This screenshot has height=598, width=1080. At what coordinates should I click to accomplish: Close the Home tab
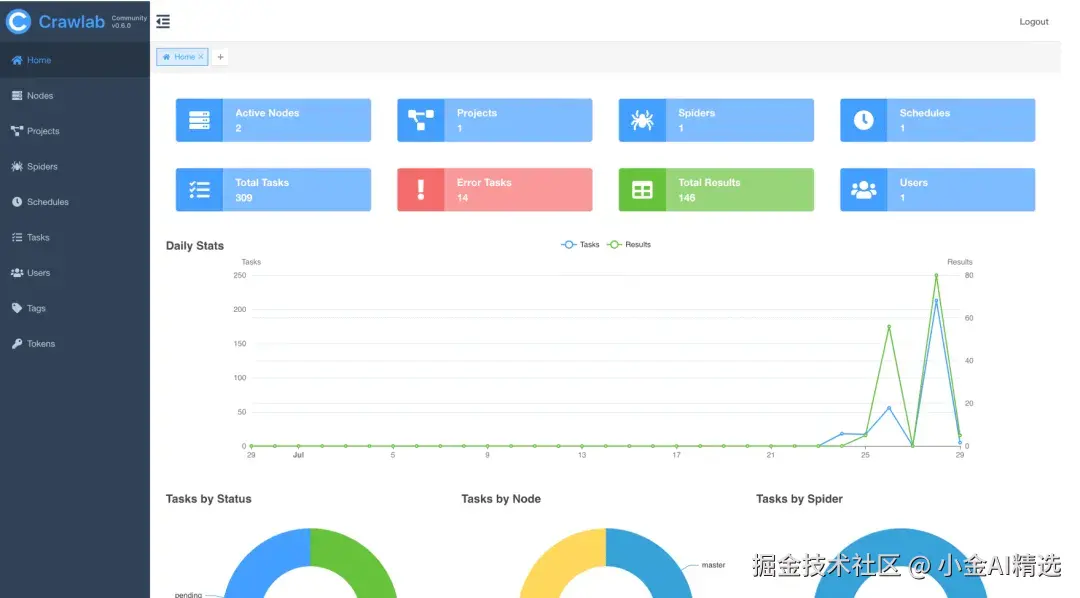click(x=201, y=57)
